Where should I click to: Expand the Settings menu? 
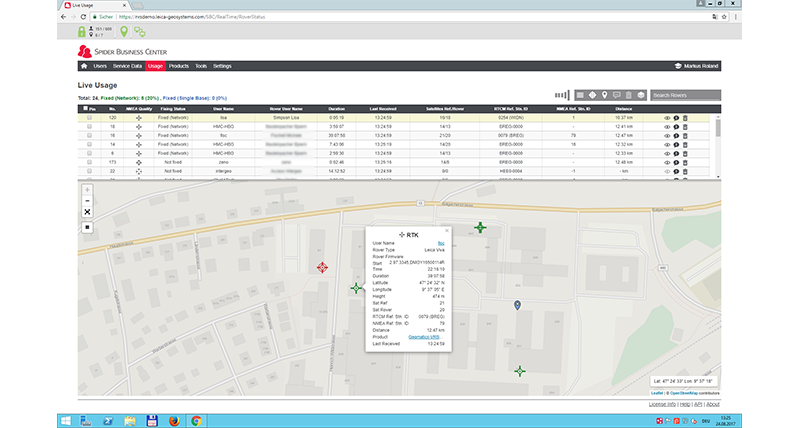[222, 66]
